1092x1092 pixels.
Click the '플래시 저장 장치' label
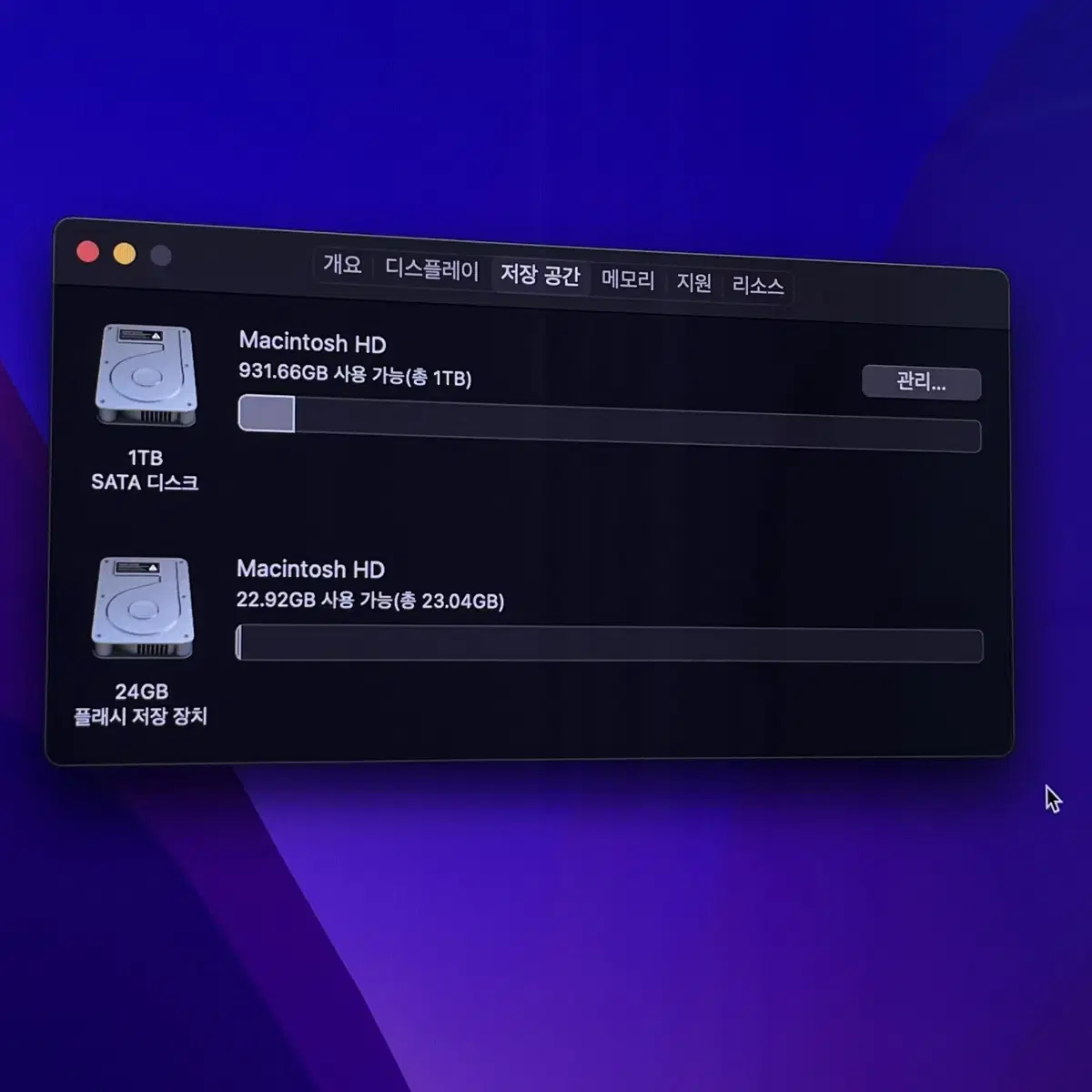coord(140,716)
